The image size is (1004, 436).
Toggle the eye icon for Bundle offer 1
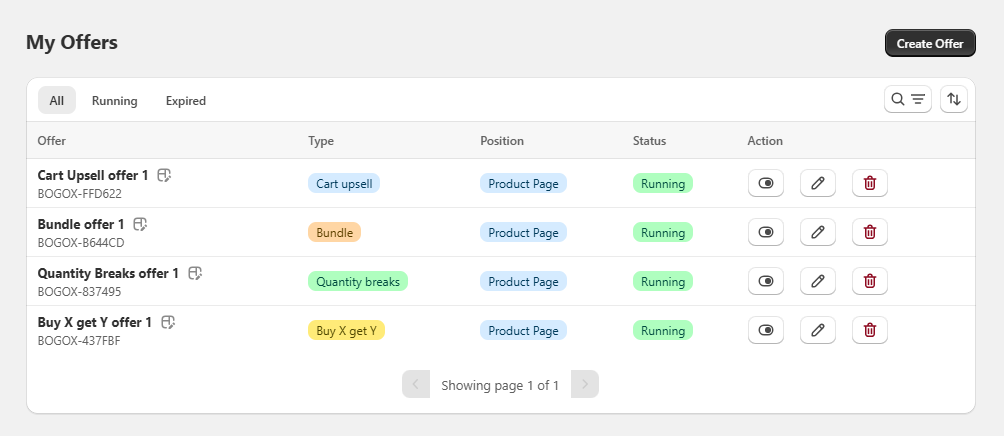[766, 232]
